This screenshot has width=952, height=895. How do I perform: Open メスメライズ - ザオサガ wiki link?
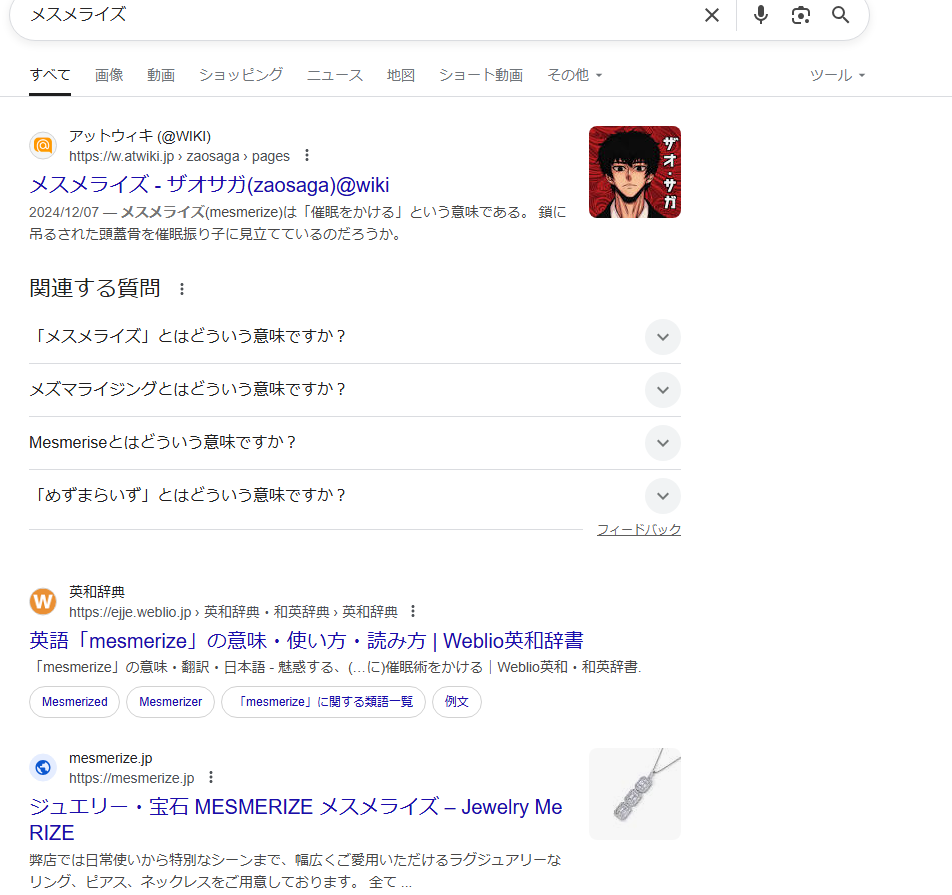pyautogui.click(x=209, y=185)
